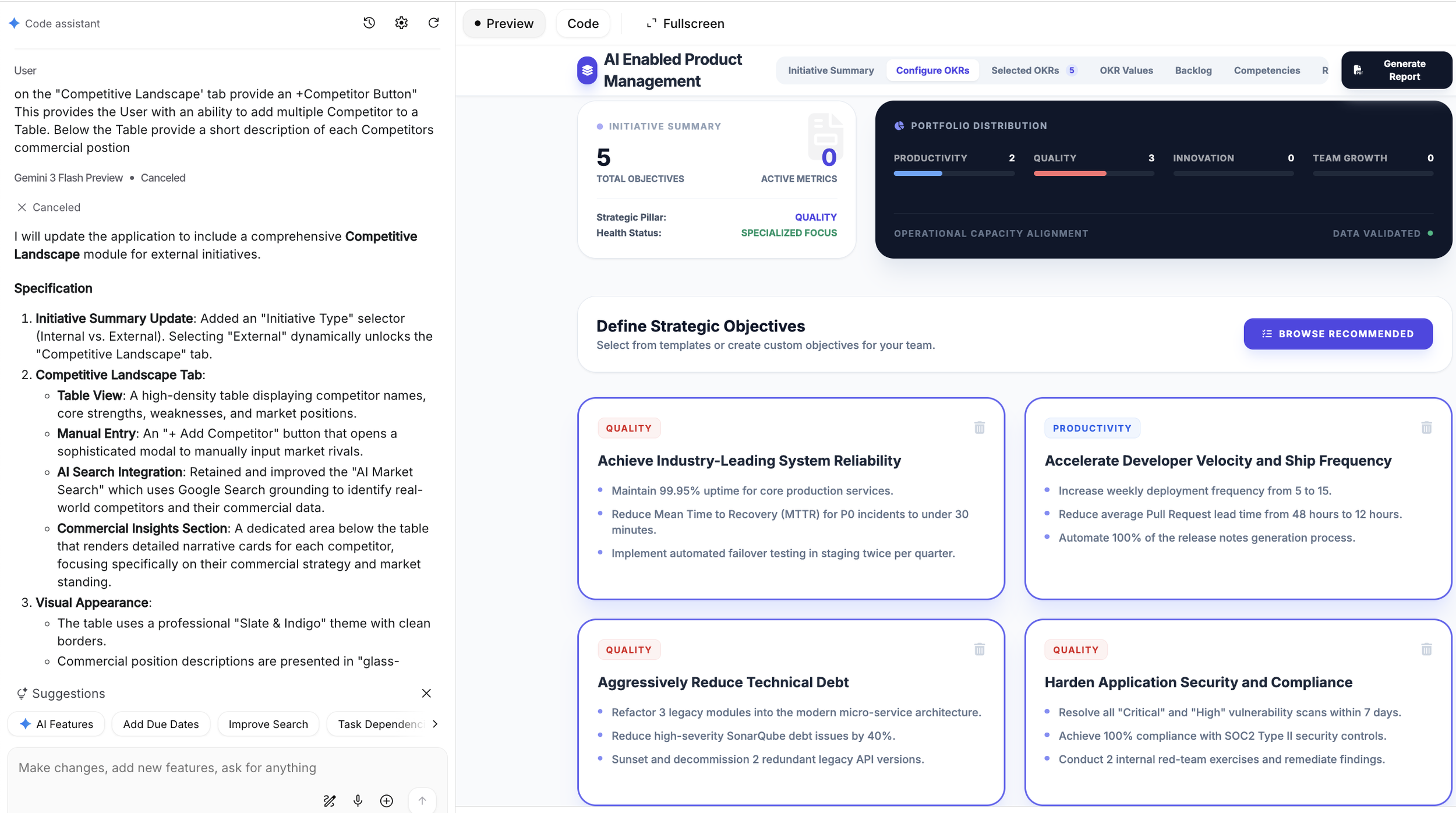Image resolution: width=1456 pixels, height=813 pixels.
Task: Switch to the Code view
Action: pyautogui.click(x=582, y=23)
